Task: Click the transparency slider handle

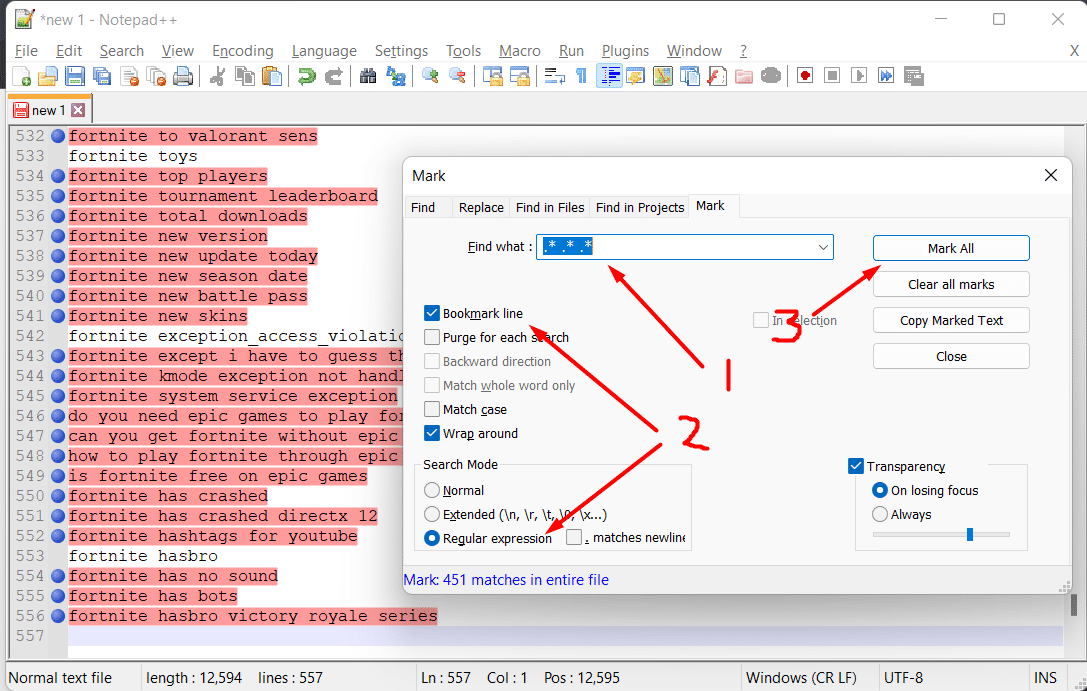Action: pos(969,535)
